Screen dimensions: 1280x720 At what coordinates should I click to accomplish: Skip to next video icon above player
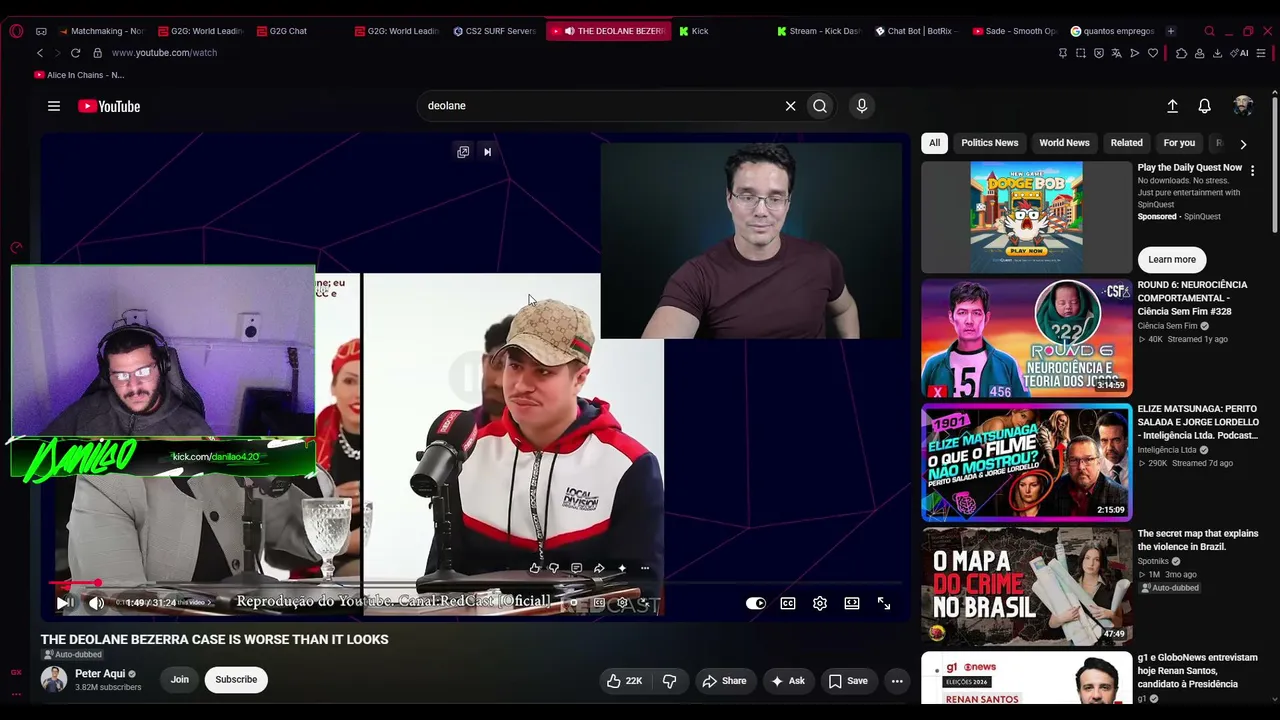[487, 152]
